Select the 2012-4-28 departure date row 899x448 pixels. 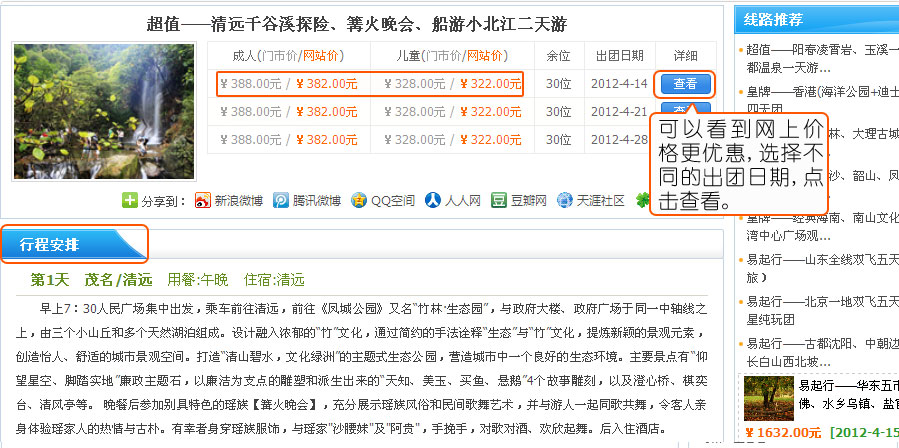coord(618,140)
